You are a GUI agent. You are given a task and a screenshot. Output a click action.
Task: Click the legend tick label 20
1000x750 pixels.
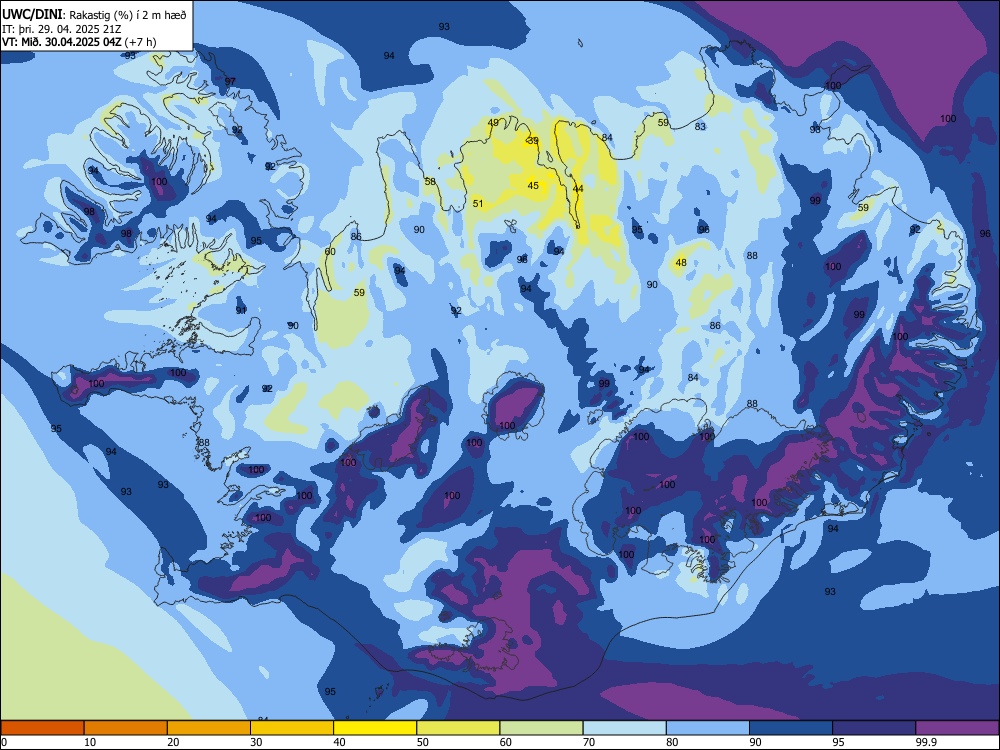(x=173, y=742)
